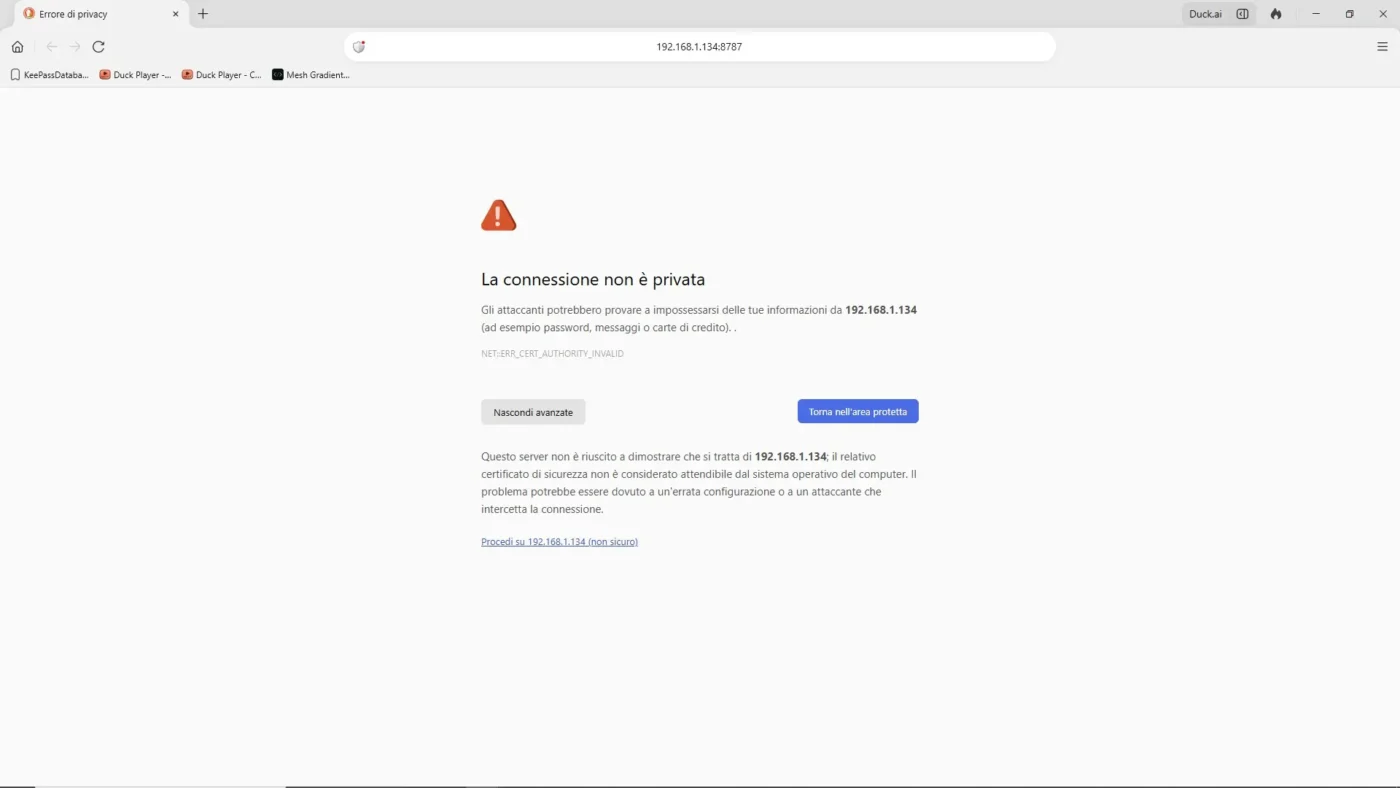Image resolution: width=1400 pixels, height=788 pixels.
Task: Click the home icon in toolbar
Action: pos(17,47)
